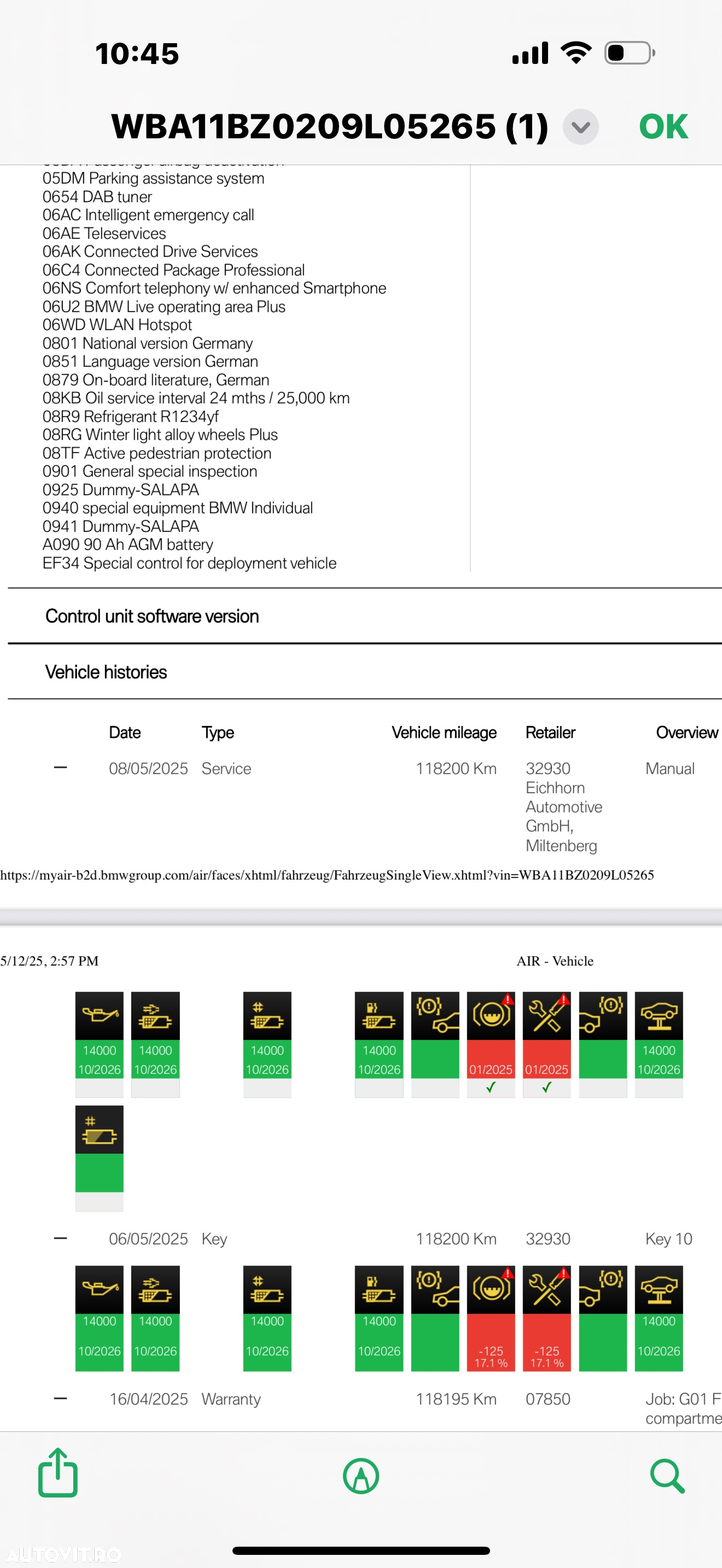
Task: Open the Control unit software version section
Action: tap(152, 616)
